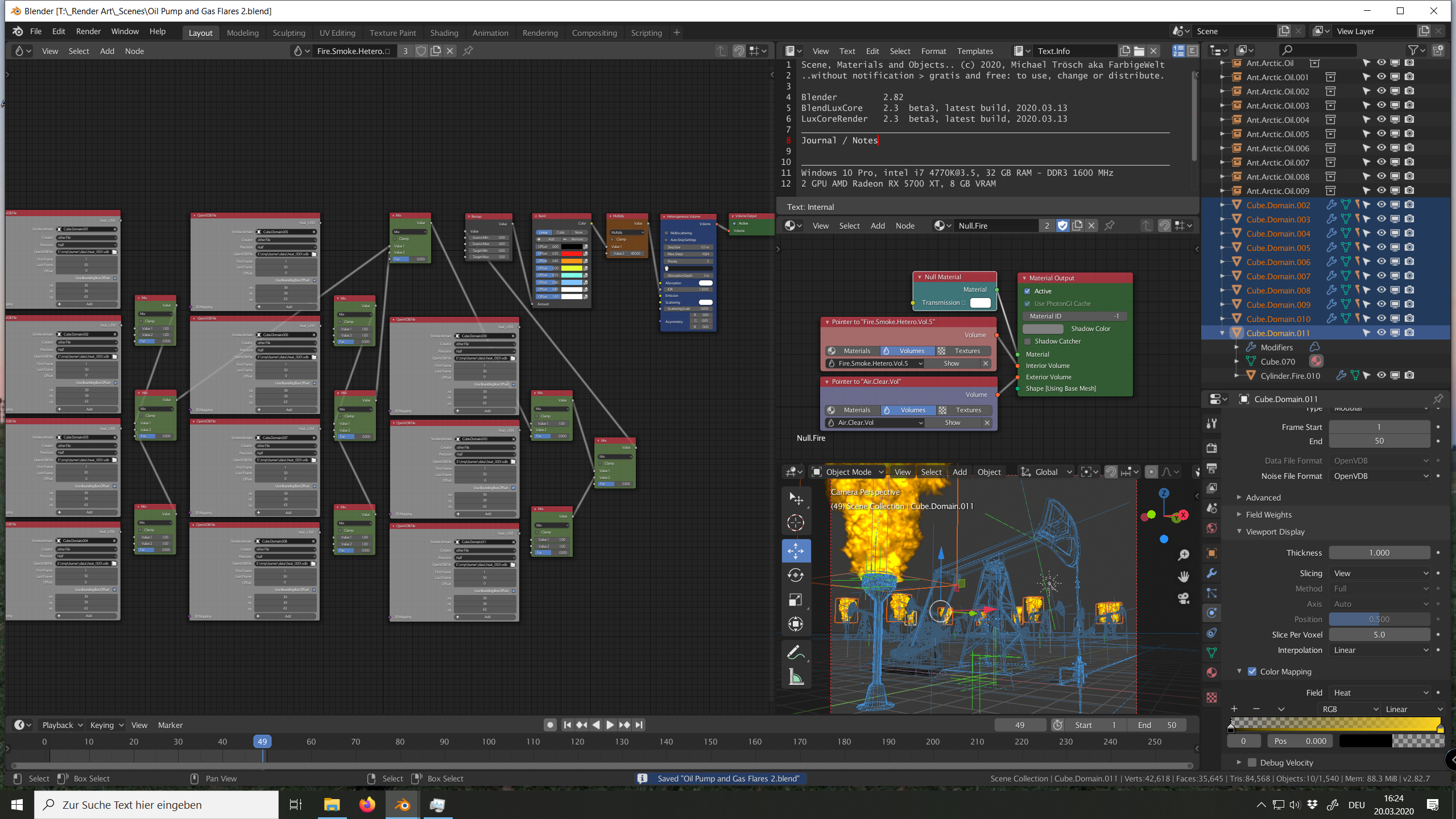Viewport: 1456px width, 819px height.
Task: Select the Rotate tool in viewport toolbar
Action: click(x=796, y=575)
